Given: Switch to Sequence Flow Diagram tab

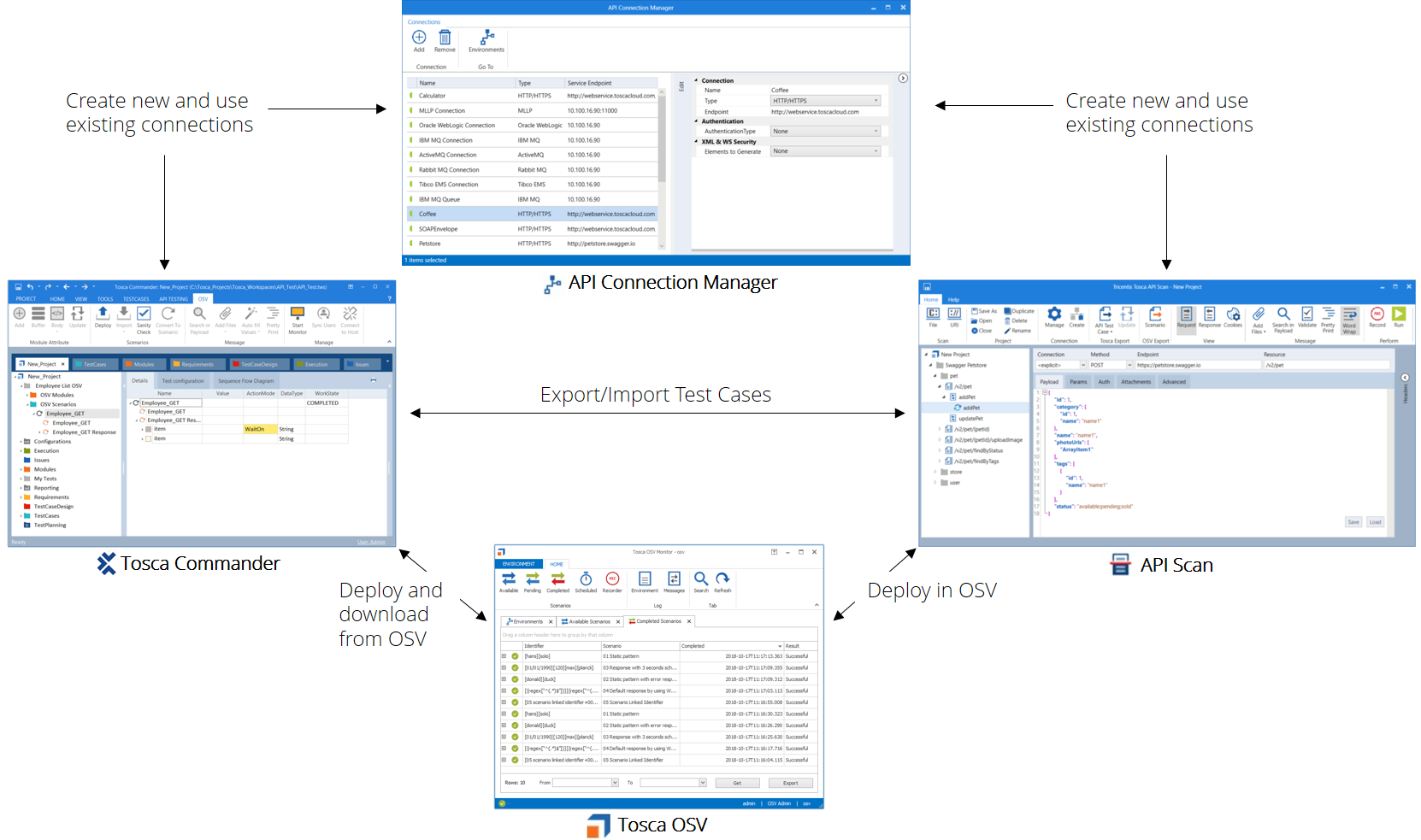Looking at the screenshot, I should 245,381.
